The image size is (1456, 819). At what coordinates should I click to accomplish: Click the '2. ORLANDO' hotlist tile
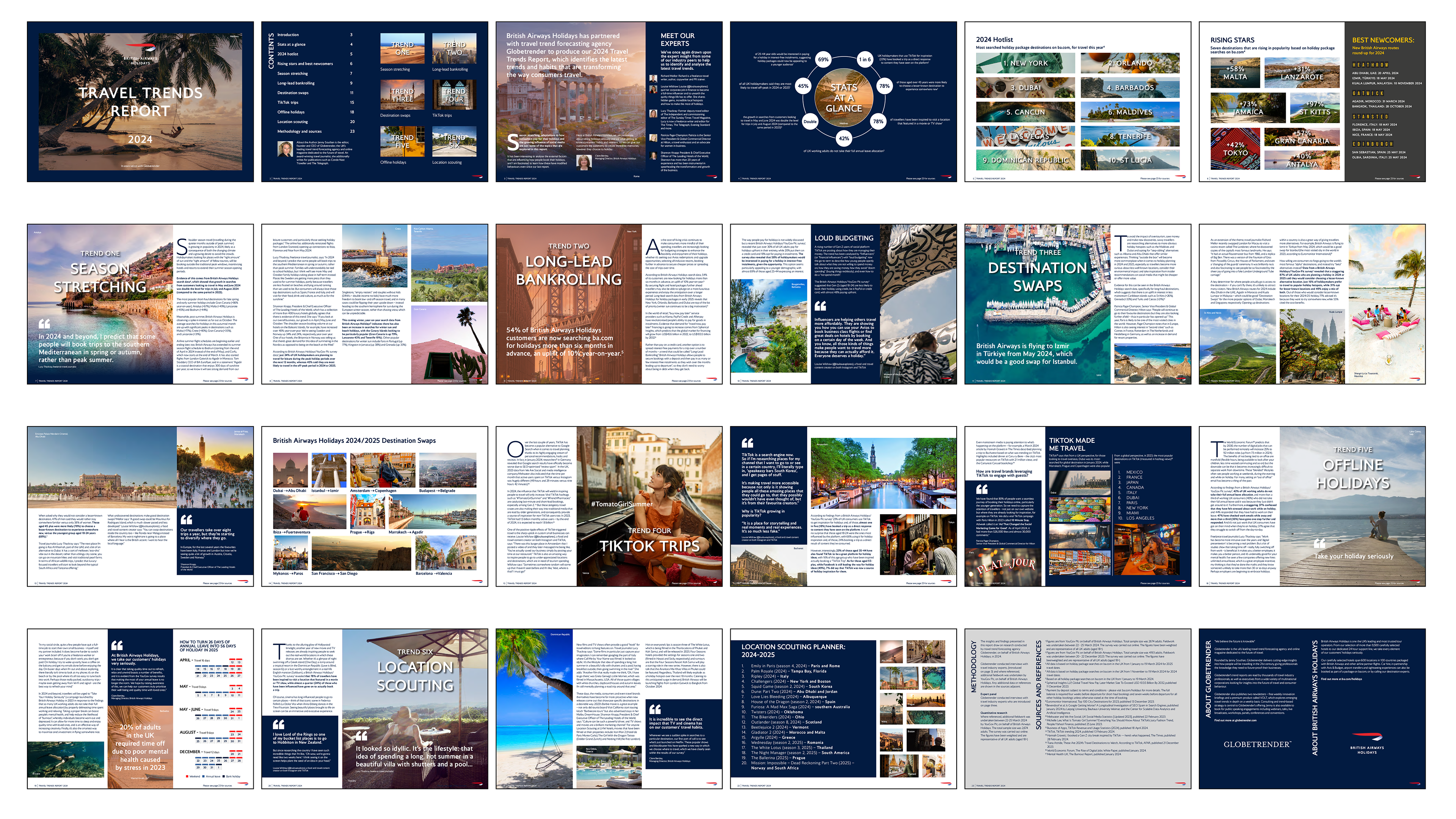1130,63
